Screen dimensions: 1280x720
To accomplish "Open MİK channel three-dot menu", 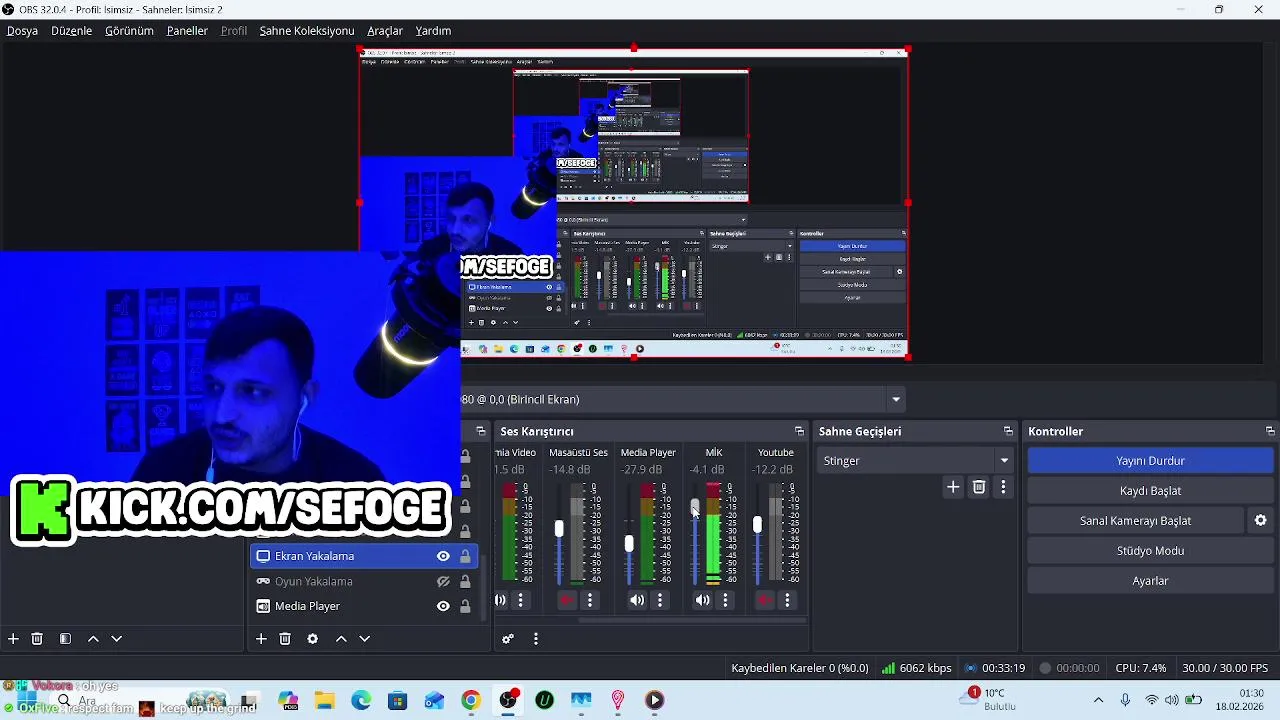I will [x=726, y=600].
